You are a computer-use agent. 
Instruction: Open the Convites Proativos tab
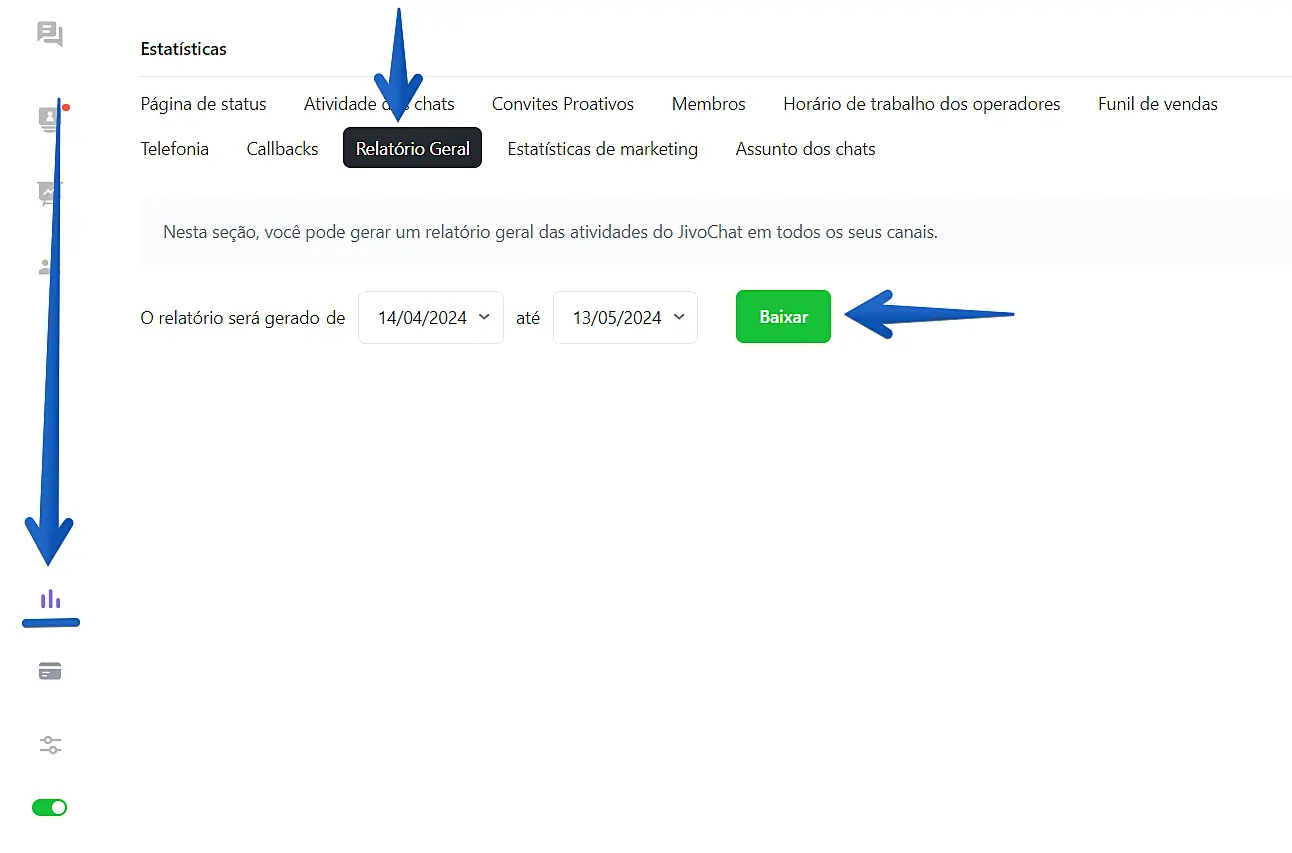click(563, 104)
